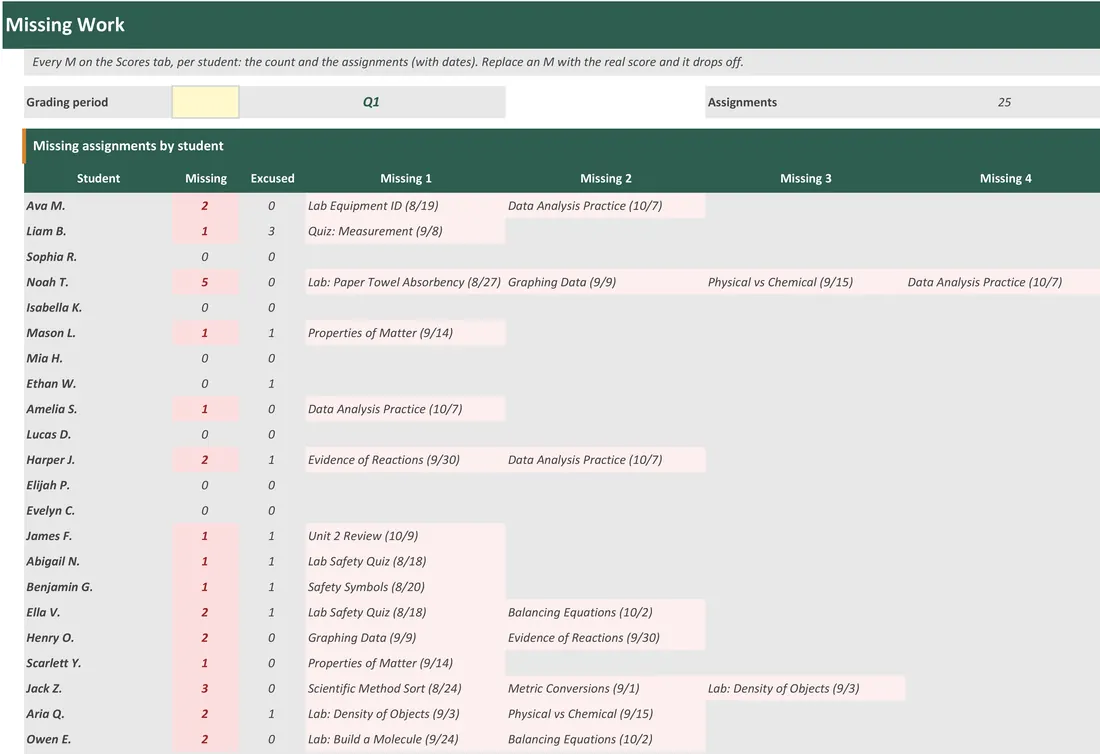Click Lab: Paper Towel Absorbency (8/27) cell
The height and width of the screenshot is (754, 1100).
[x=405, y=282]
